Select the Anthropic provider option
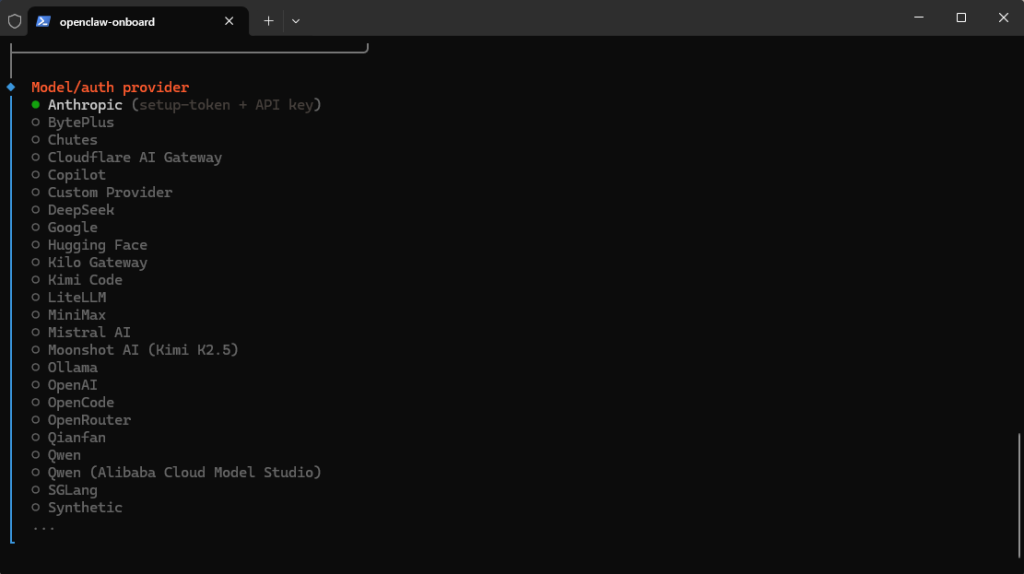The height and width of the screenshot is (574, 1024). coord(85,105)
